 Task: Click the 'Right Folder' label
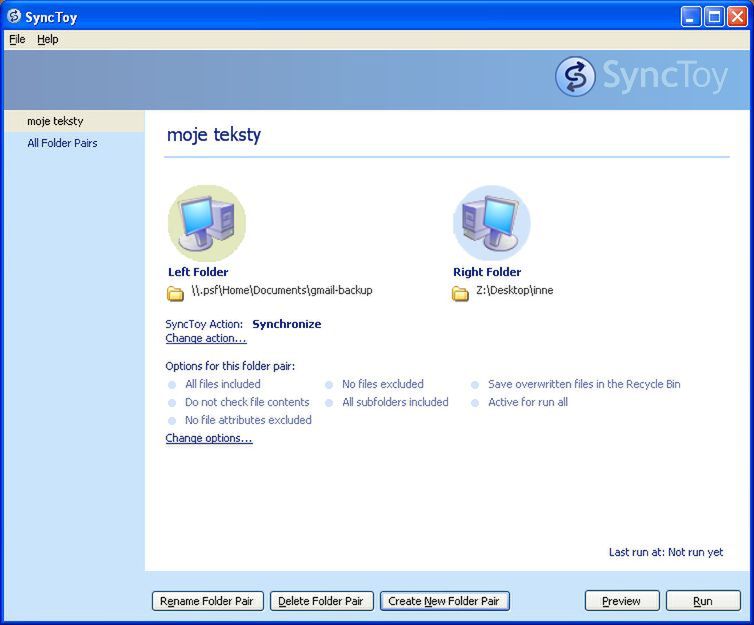(487, 272)
